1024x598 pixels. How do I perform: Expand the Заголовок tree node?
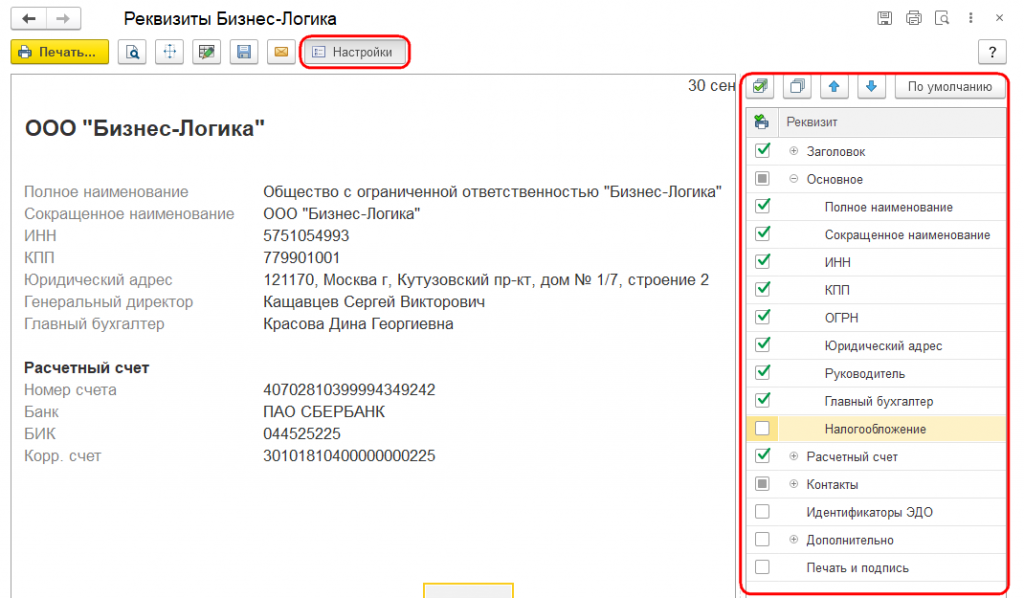click(x=793, y=151)
